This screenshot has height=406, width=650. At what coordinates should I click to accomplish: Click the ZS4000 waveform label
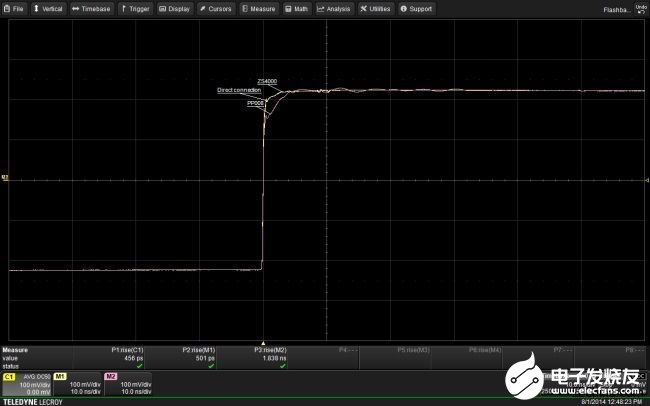[267, 81]
